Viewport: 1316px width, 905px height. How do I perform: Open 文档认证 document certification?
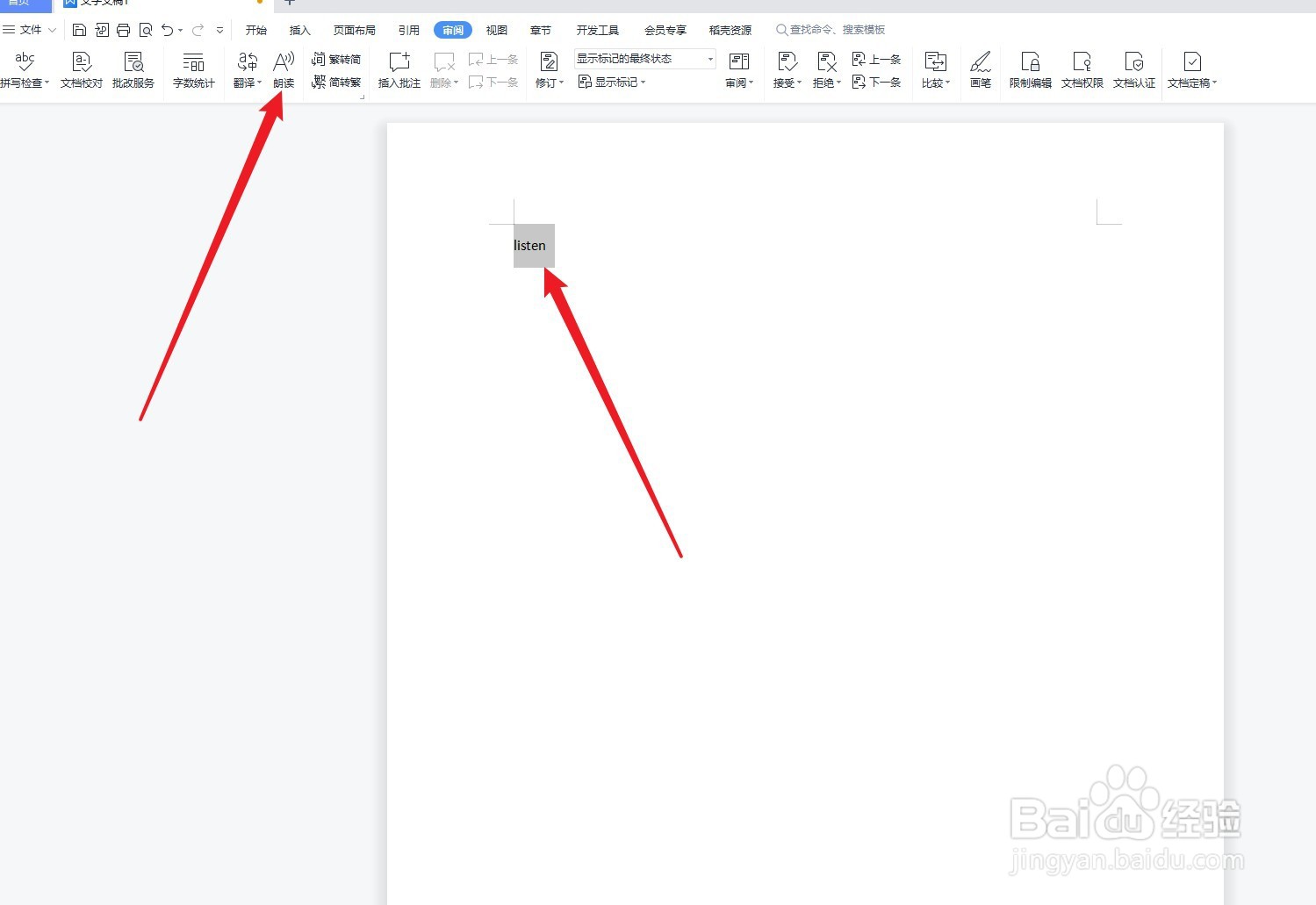pyautogui.click(x=1134, y=70)
